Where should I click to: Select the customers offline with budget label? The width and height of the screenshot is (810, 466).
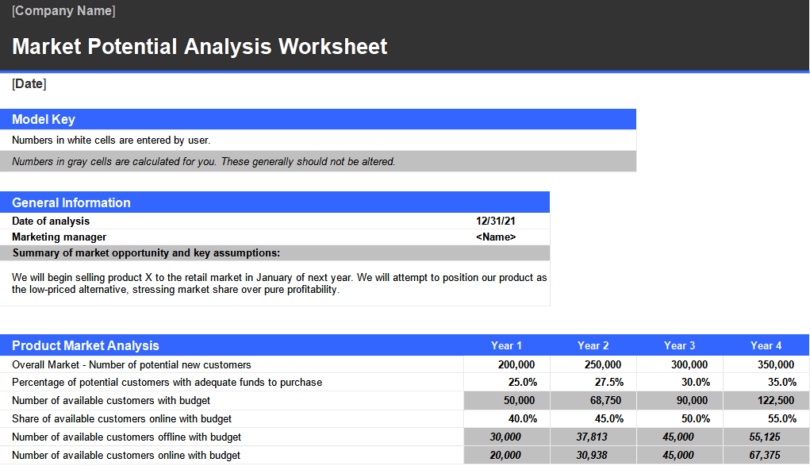[x=127, y=437]
